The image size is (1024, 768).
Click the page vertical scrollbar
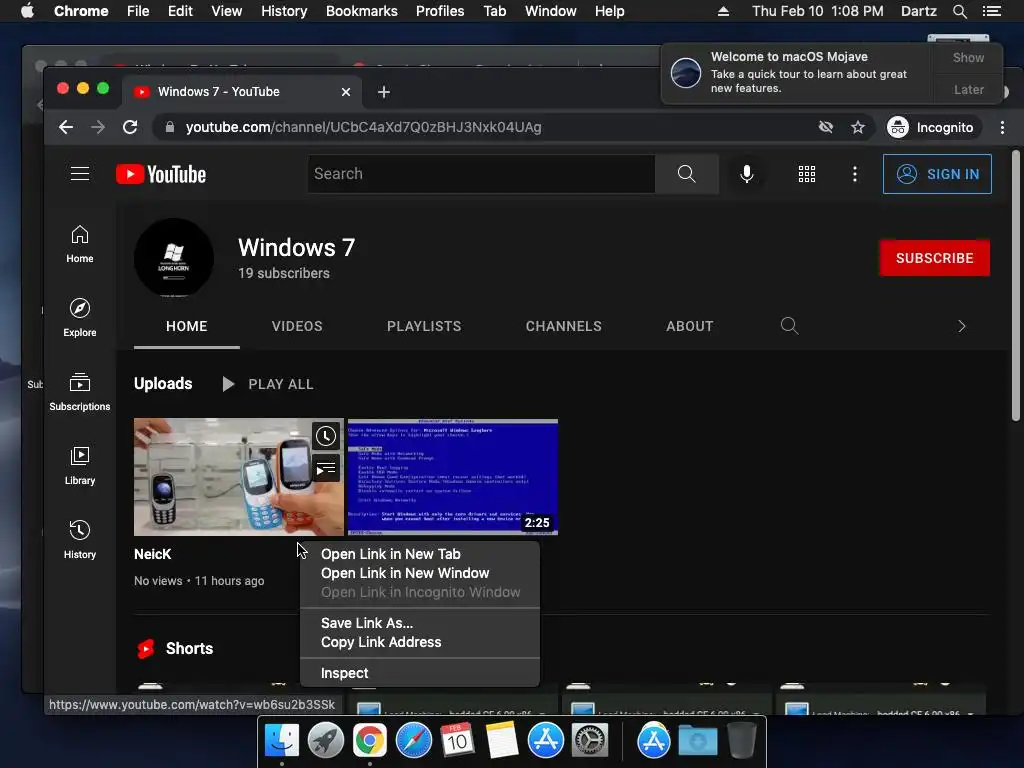click(x=1016, y=285)
